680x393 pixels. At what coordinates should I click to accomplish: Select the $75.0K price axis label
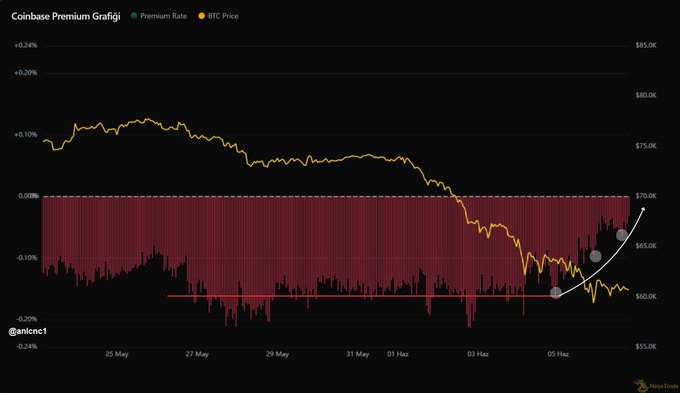tap(646, 146)
